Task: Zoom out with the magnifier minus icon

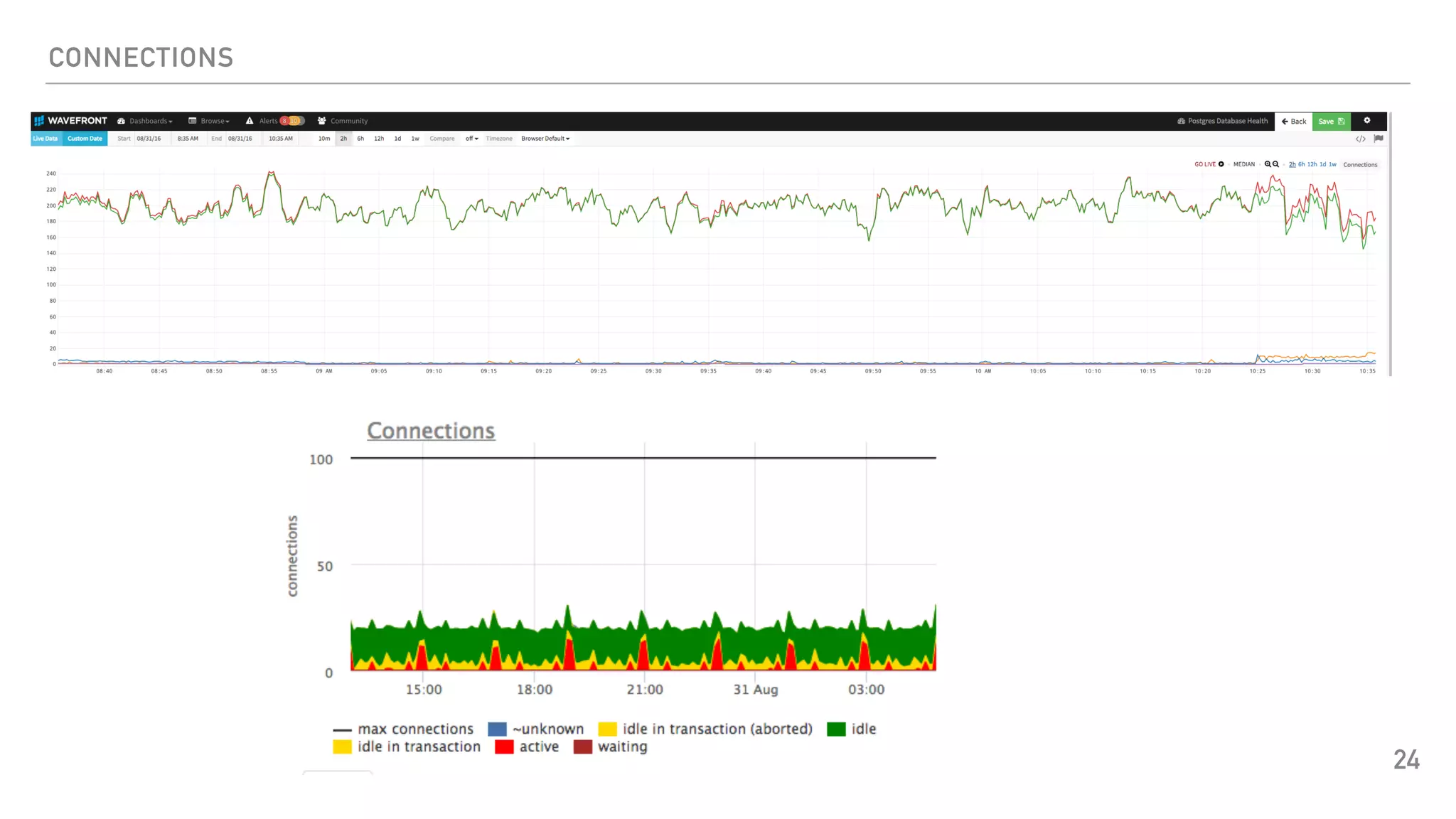Action: [x=1276, y=164]
